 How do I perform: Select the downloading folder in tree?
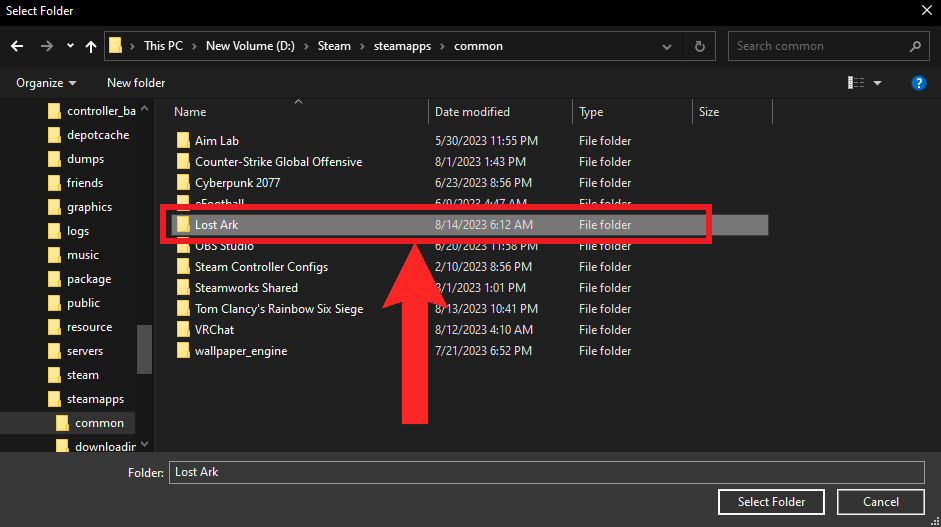[x=105, y=447]
